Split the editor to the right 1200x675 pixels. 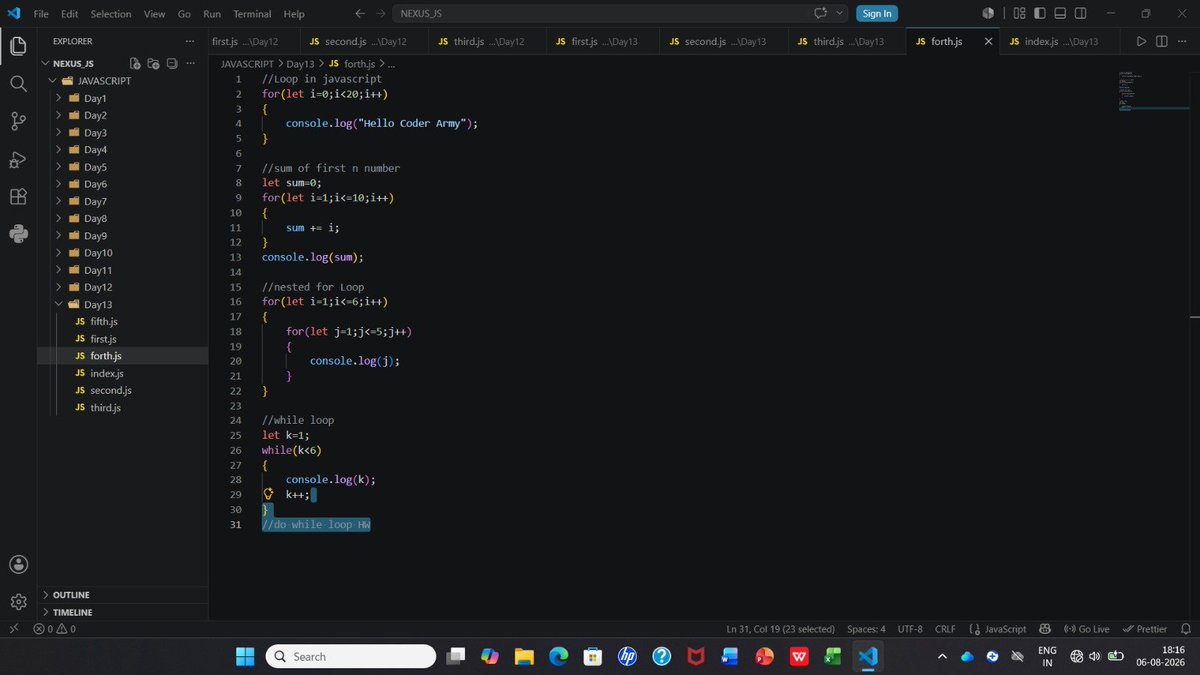click(x=1161, y=41)
